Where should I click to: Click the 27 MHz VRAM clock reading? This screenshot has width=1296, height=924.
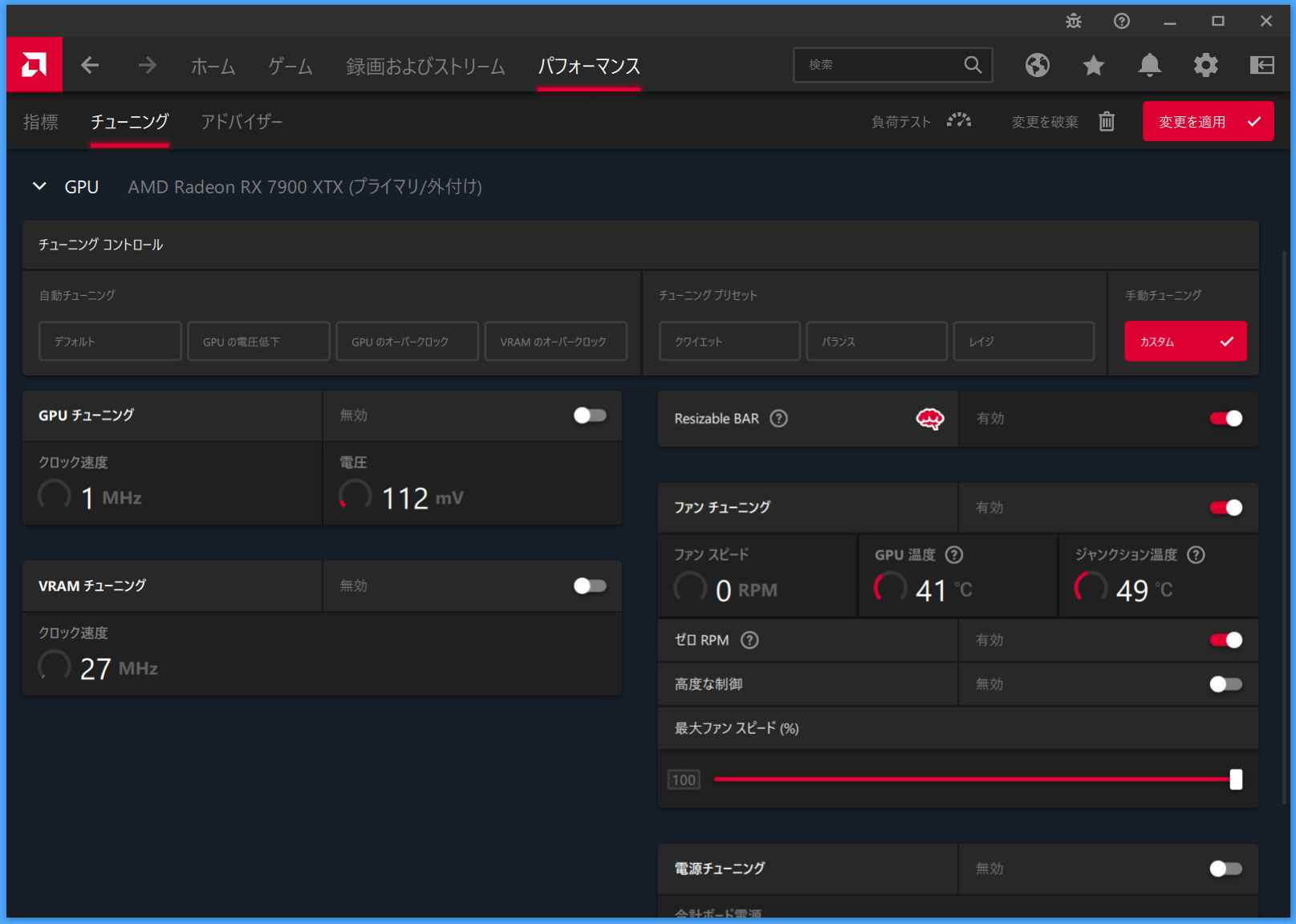click(x=119, y=669)
